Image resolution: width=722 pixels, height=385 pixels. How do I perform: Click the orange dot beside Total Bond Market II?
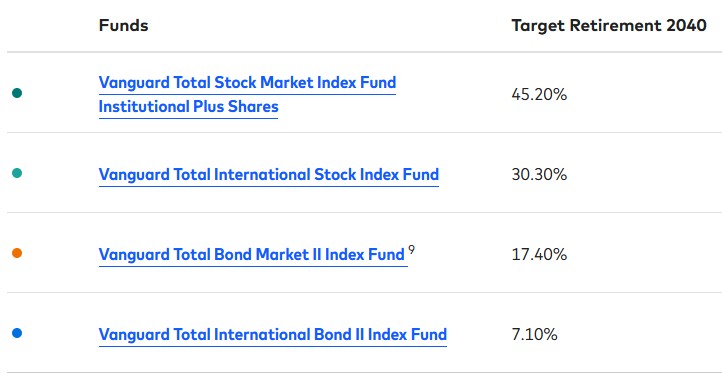point(17,253)
